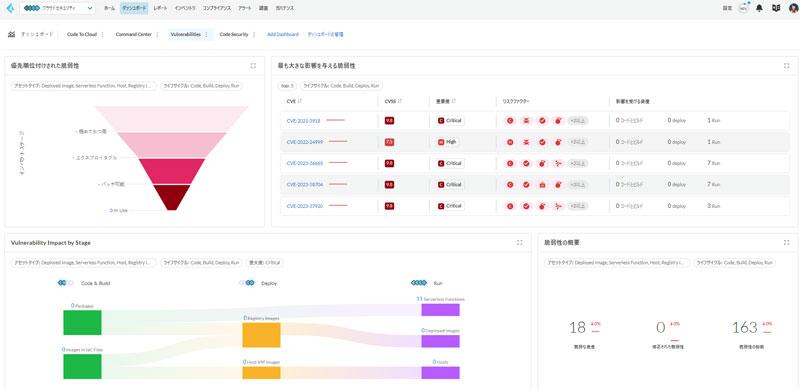Open the インベントリ menu
Viewport: 800px width, 389px height.
click(x=185, y=8)
